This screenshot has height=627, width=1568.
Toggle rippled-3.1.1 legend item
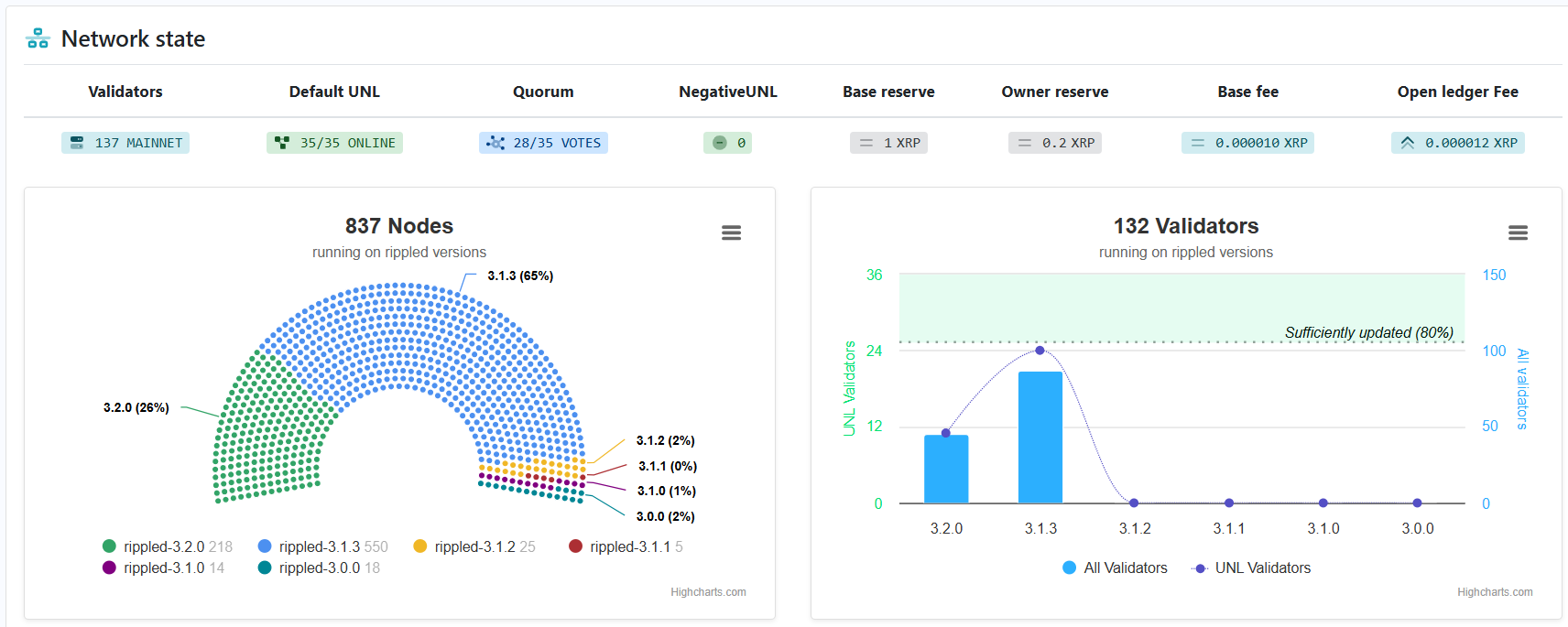[x=626, y=546]
